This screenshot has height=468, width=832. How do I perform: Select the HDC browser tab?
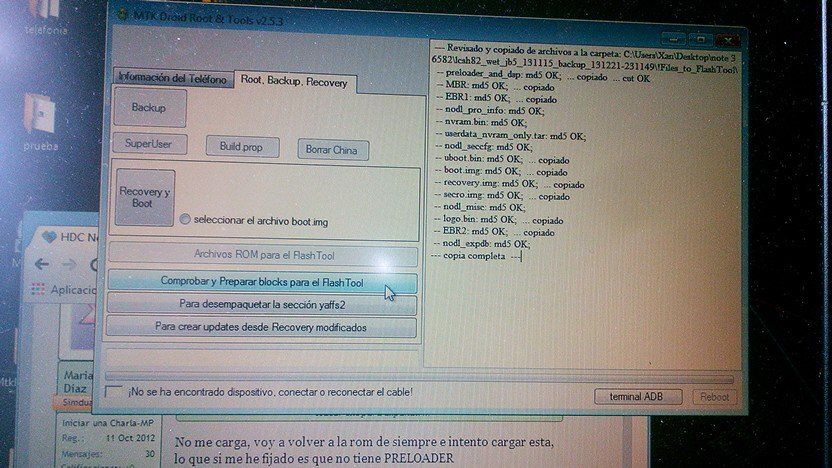(x=69, y=237)
